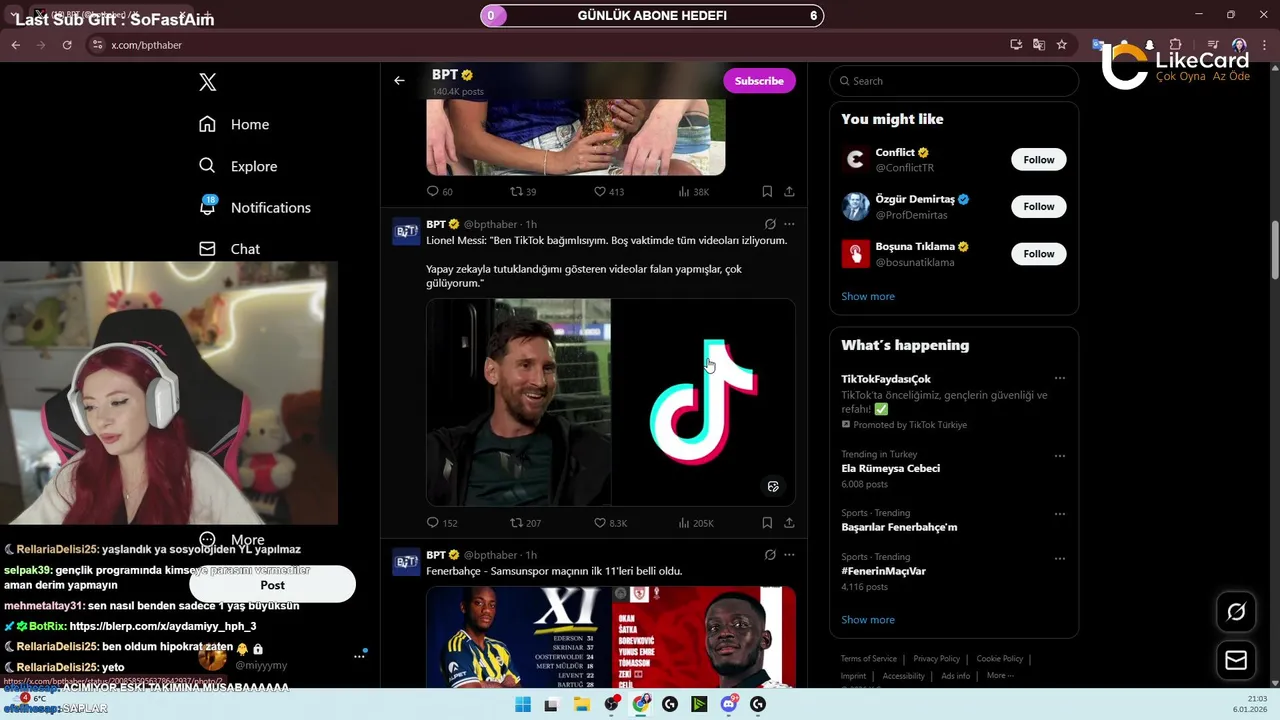Share the Messi TikTok post
This screenshot has height=720, width=1280.
pyautogui.click(x=789, y=523)
